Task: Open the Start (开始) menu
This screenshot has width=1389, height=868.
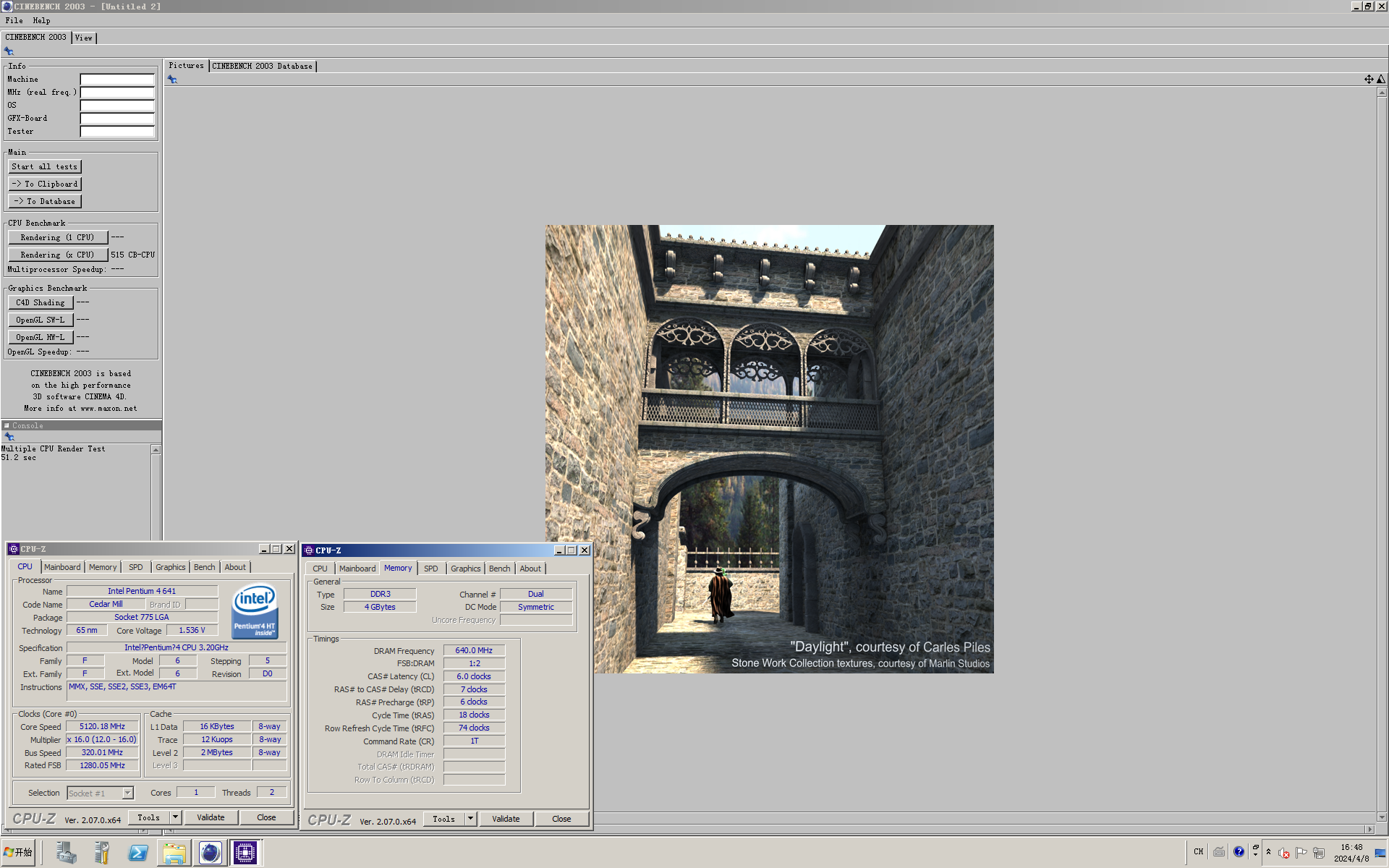Action: (x=18, y=853)
